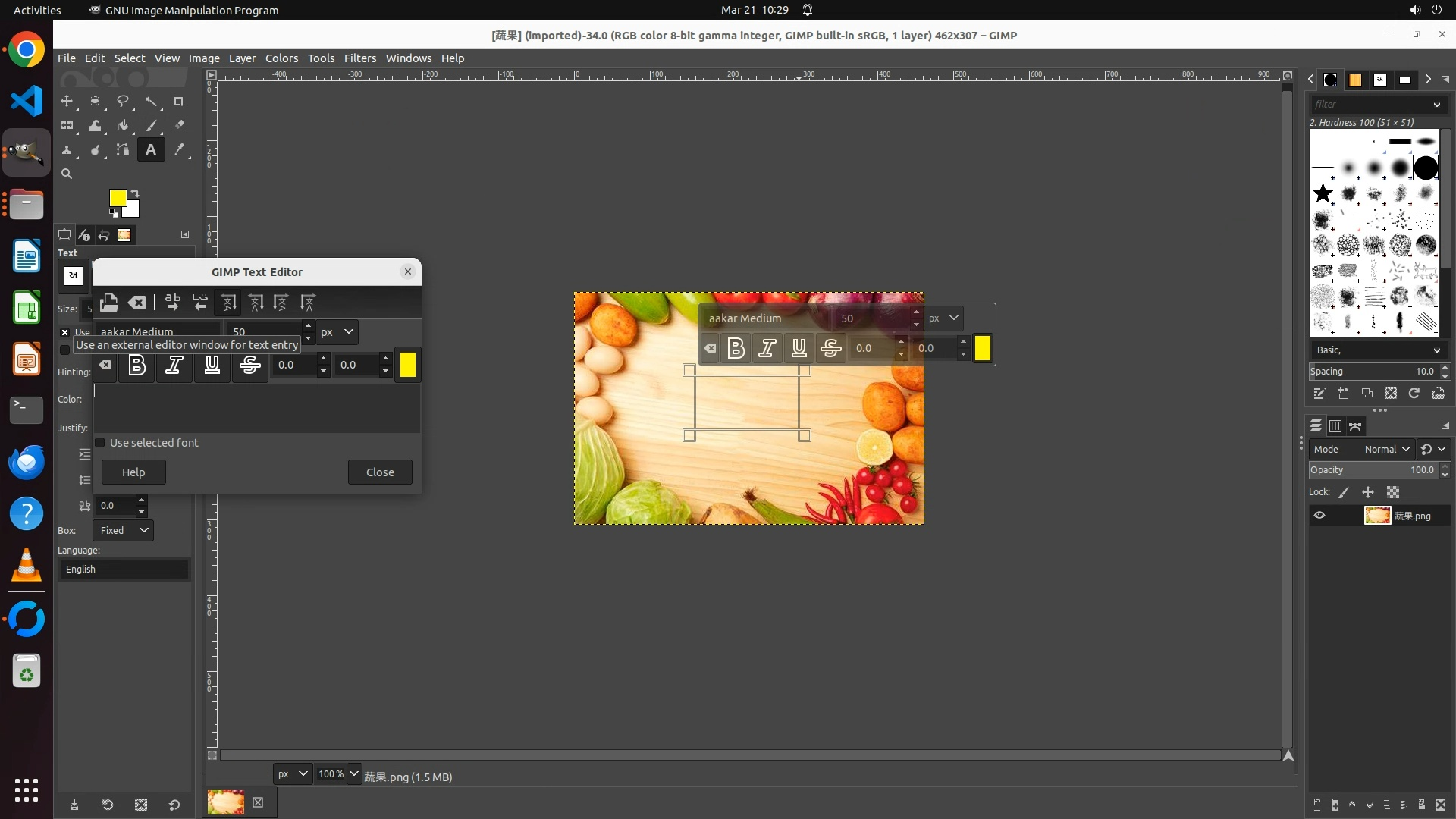Open the Colors menu
Viewport: 1456px width, 819px height.
[281, 58]
